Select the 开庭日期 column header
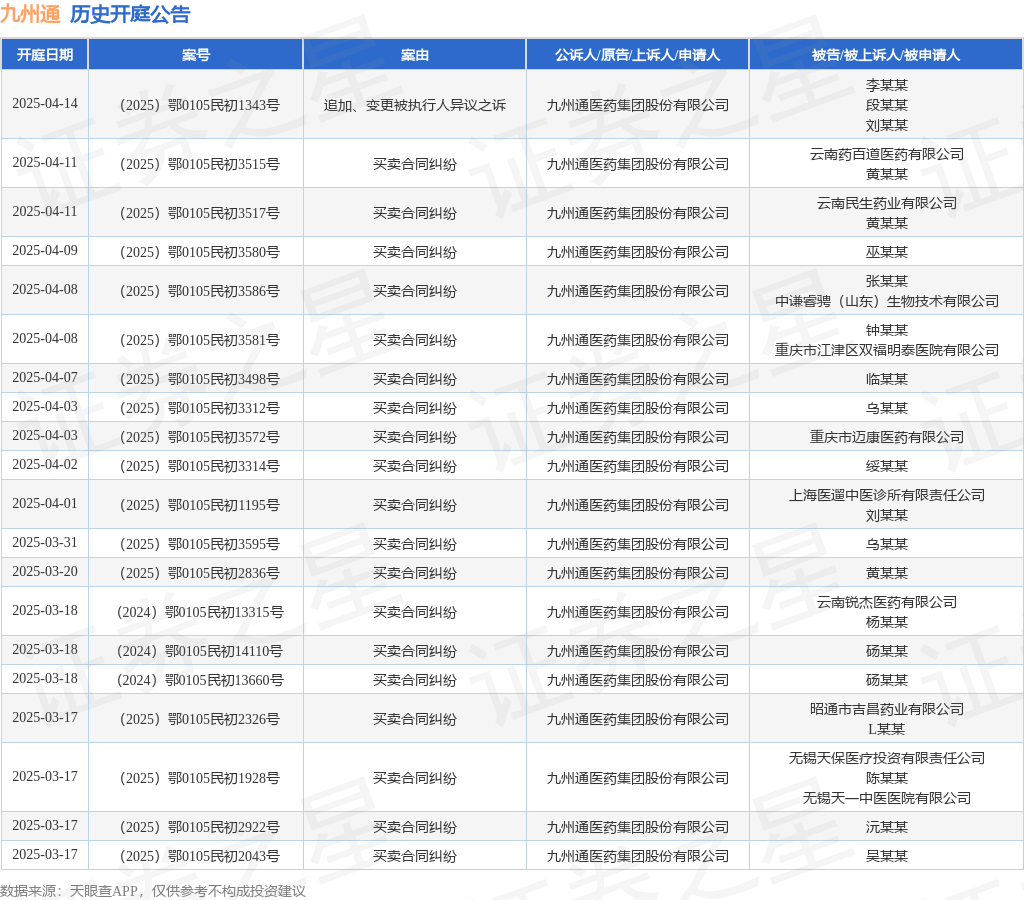1024x900 pixels. pyautogui.click(x=44, y=55)
